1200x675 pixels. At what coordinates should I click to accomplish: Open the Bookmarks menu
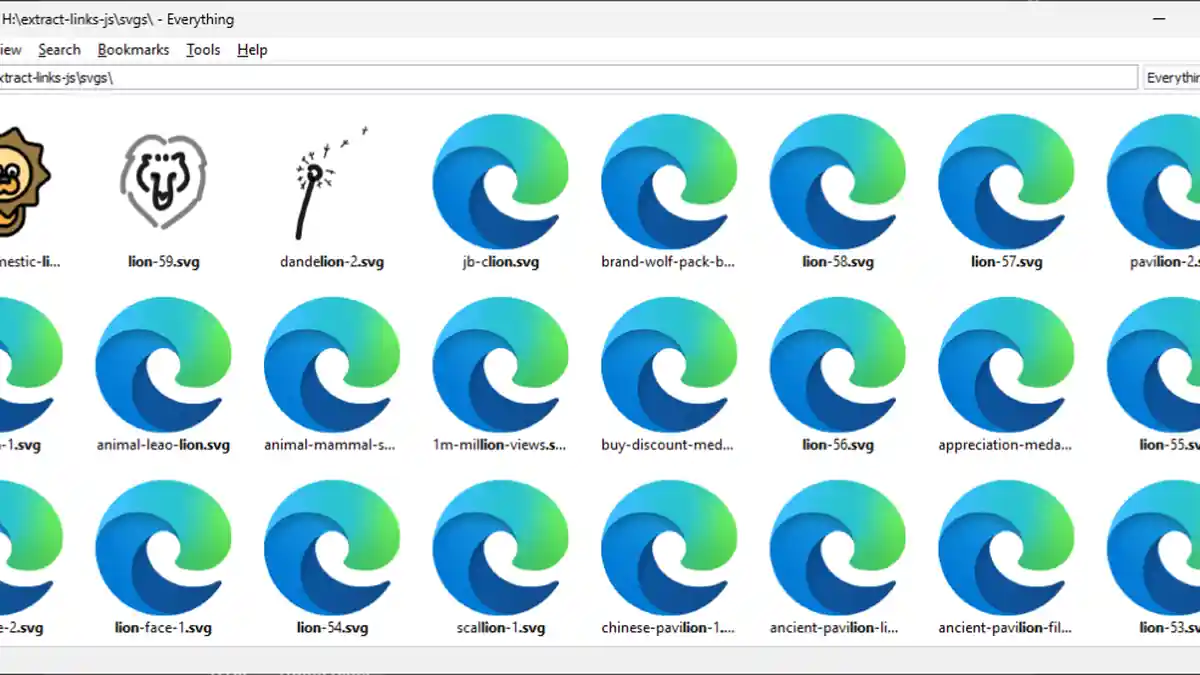coord(133,50)
